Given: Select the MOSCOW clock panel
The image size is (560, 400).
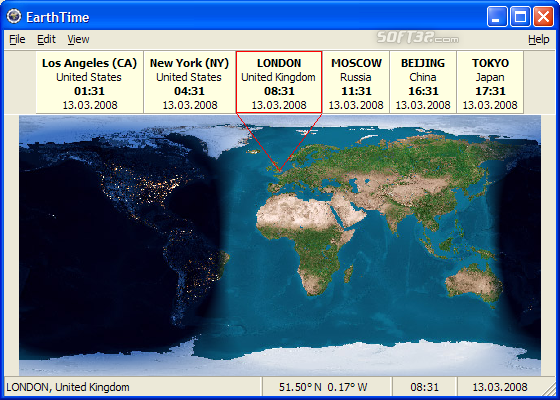Looking at the screenshot, I should (356, 82).
